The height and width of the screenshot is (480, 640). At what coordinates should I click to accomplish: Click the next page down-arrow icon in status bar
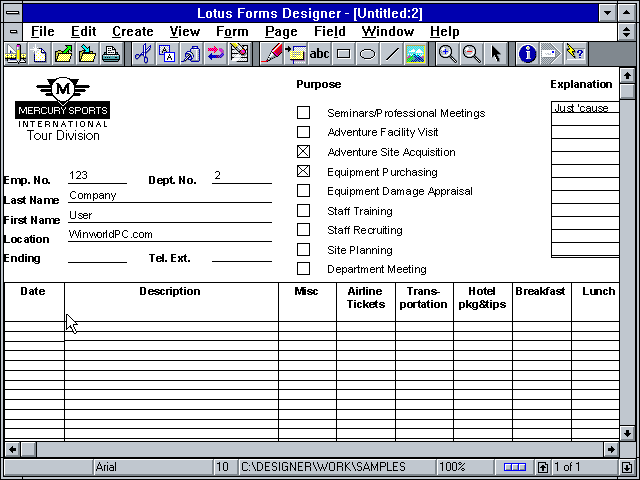point(627,467)
